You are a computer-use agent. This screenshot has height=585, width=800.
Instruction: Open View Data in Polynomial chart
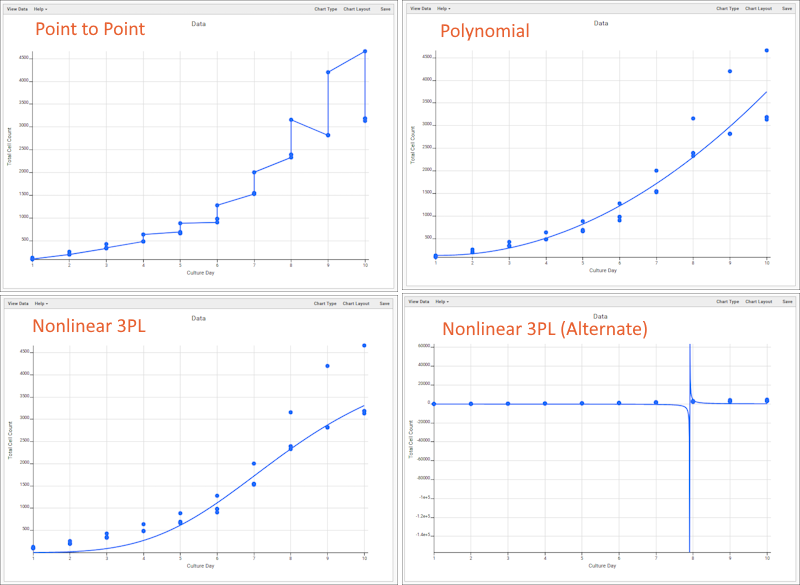pos(421,8)
